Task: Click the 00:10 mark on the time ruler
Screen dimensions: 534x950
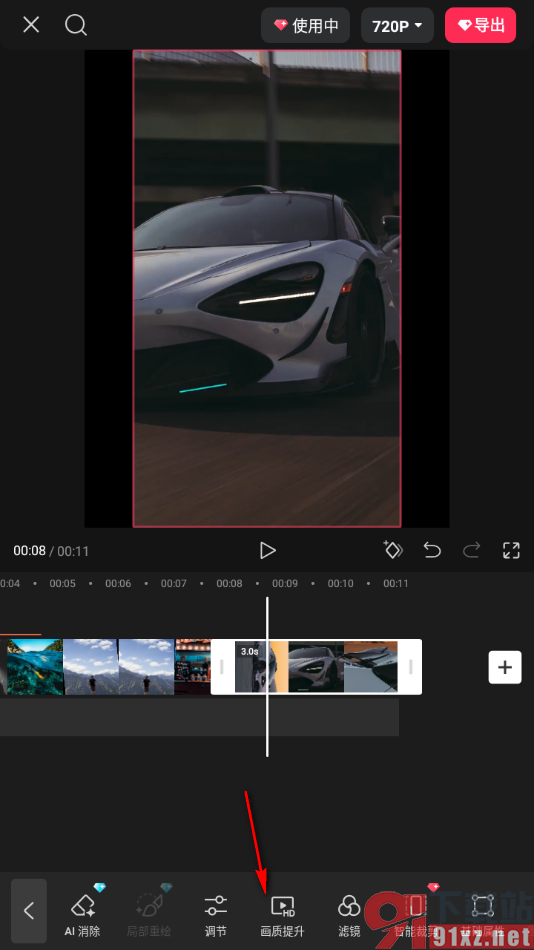Action: (341, 583)
